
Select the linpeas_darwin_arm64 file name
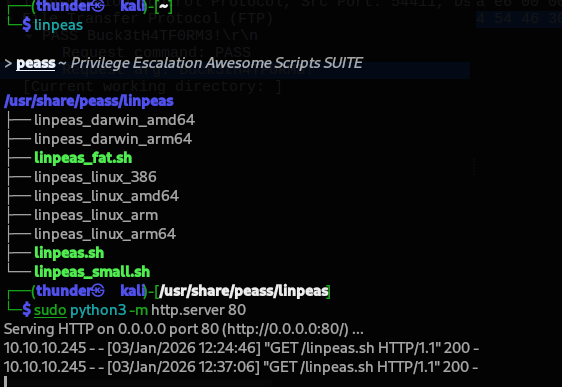(113, 139)
